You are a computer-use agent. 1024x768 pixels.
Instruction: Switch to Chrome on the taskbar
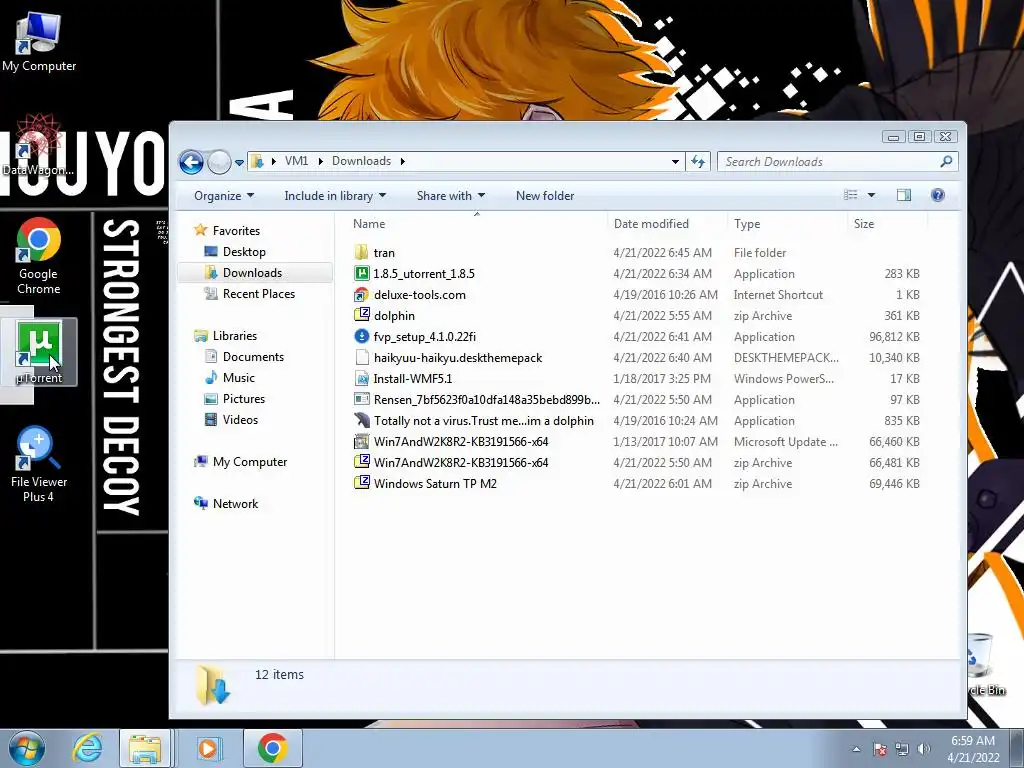(272, 748)
